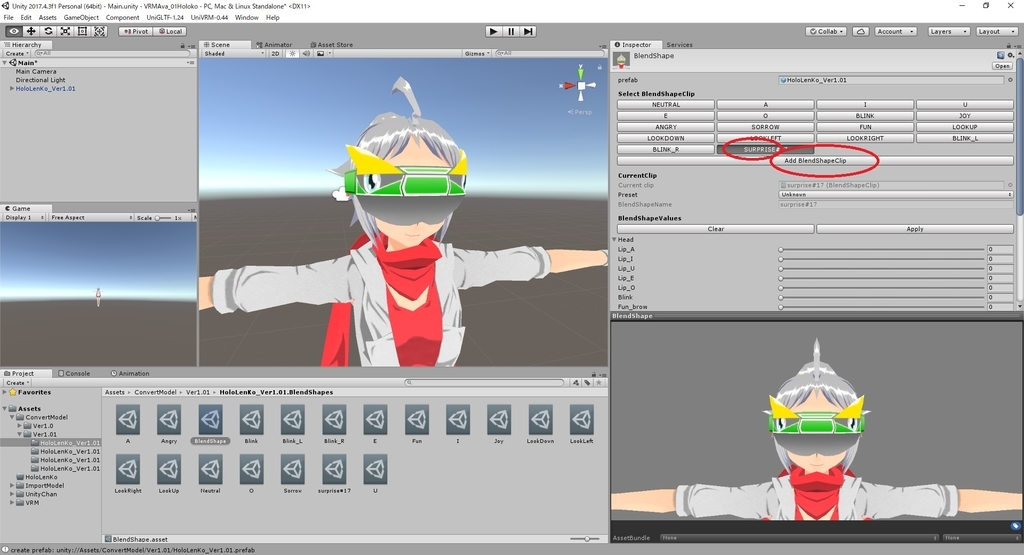Select the Scale tool
The image size is (1024, 555).
(x=65, y=31)
